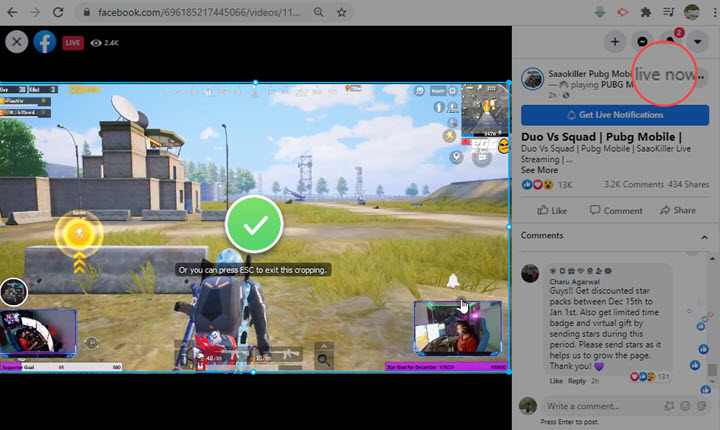720x430 pixels.
Task: Click the crop bottom-middle handle
Action: pos(253,372)
